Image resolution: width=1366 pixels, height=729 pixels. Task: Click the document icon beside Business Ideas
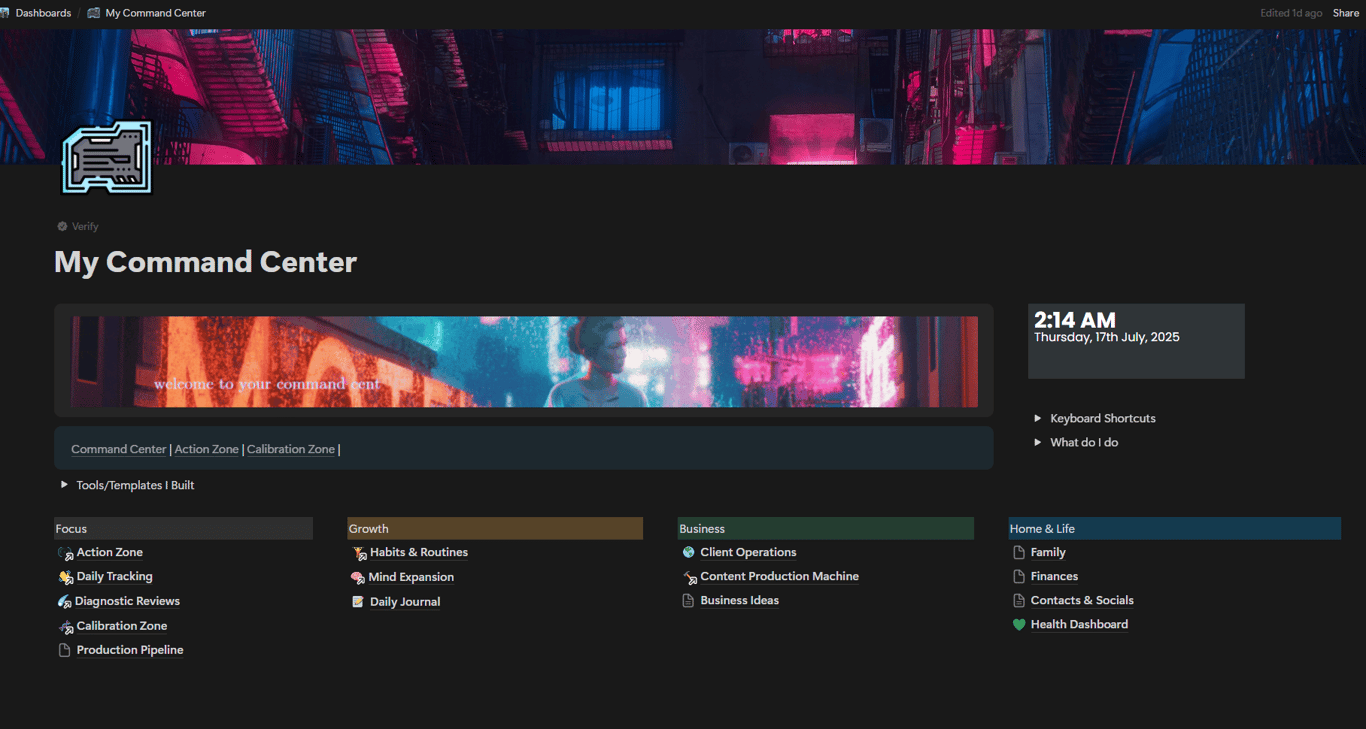[x=687, y=600]
